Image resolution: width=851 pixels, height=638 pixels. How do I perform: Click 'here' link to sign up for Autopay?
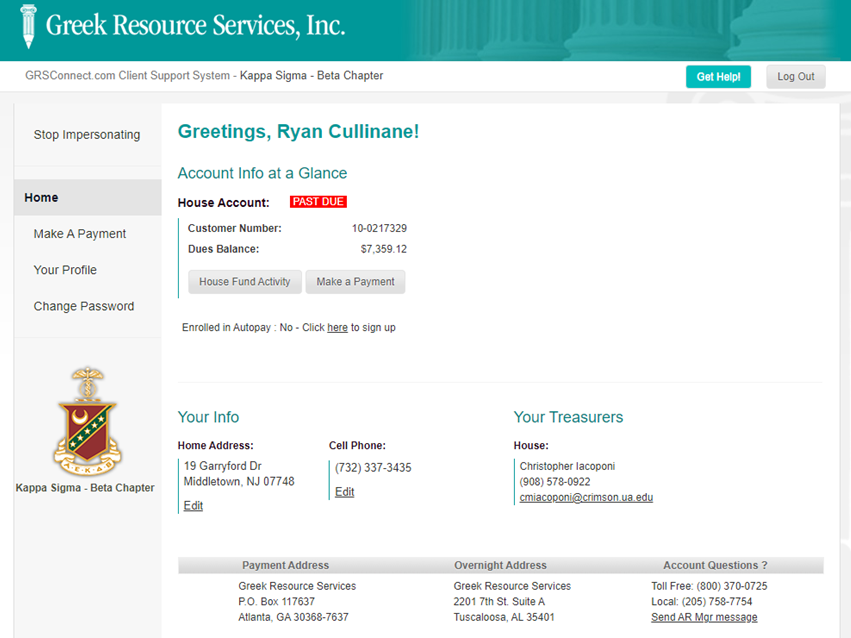(x=337, y=327)
